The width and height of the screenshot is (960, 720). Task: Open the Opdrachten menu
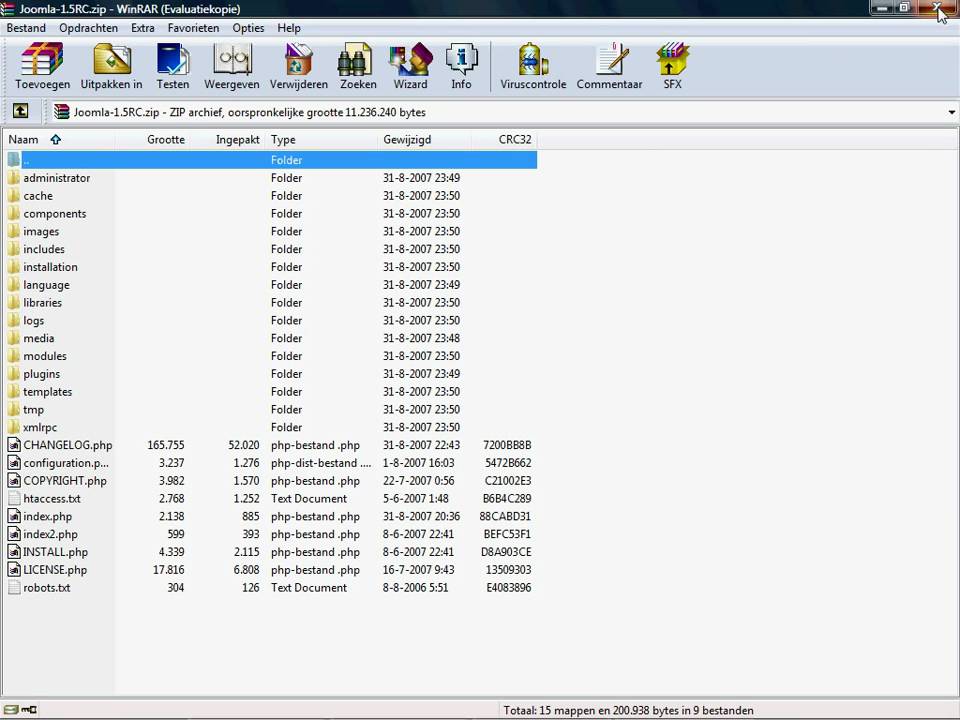tap(88, 28)
